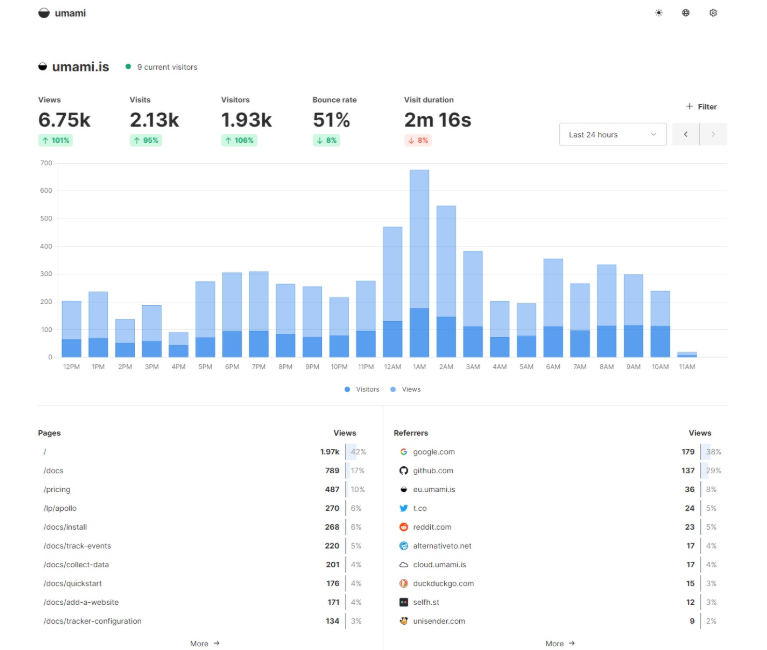Click the umami.is website title
The width and height of the screenshot is (767, 650).
click(80, 67)
